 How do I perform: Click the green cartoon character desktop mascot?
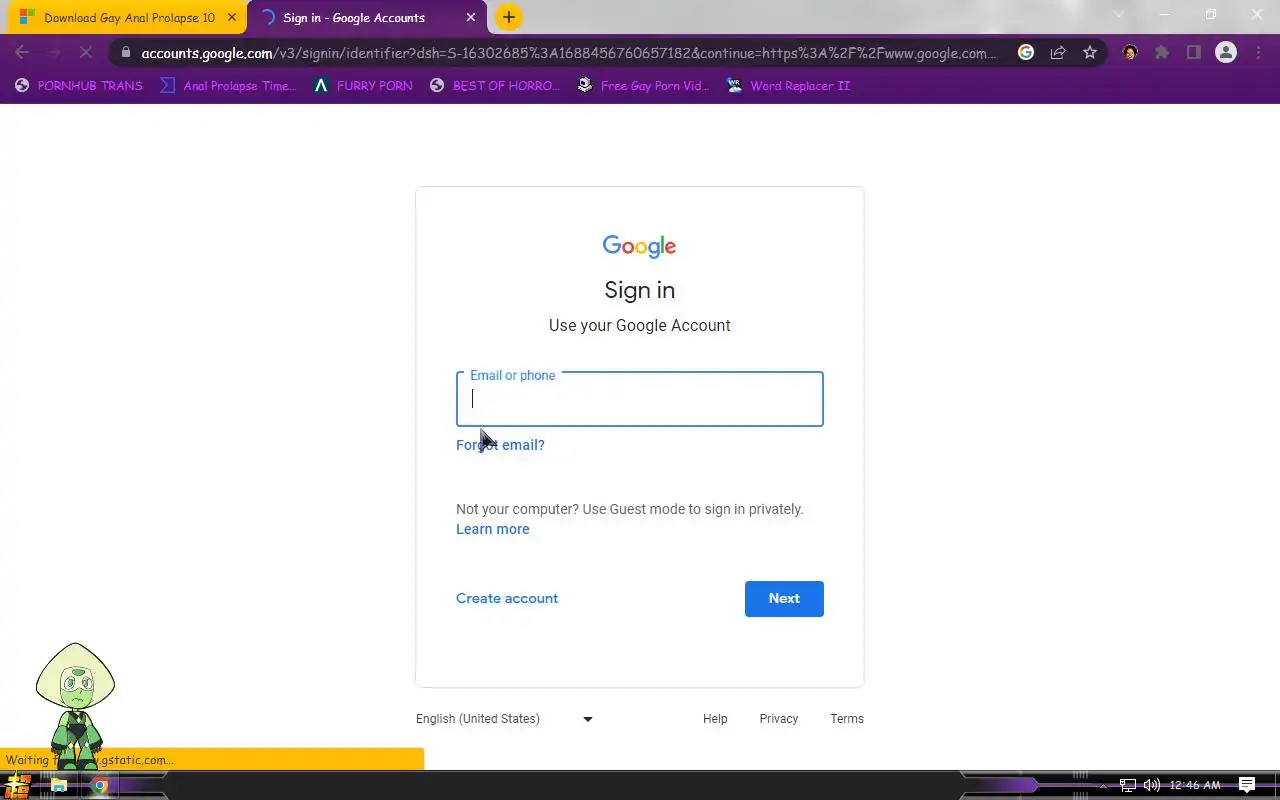coord(75,706)
